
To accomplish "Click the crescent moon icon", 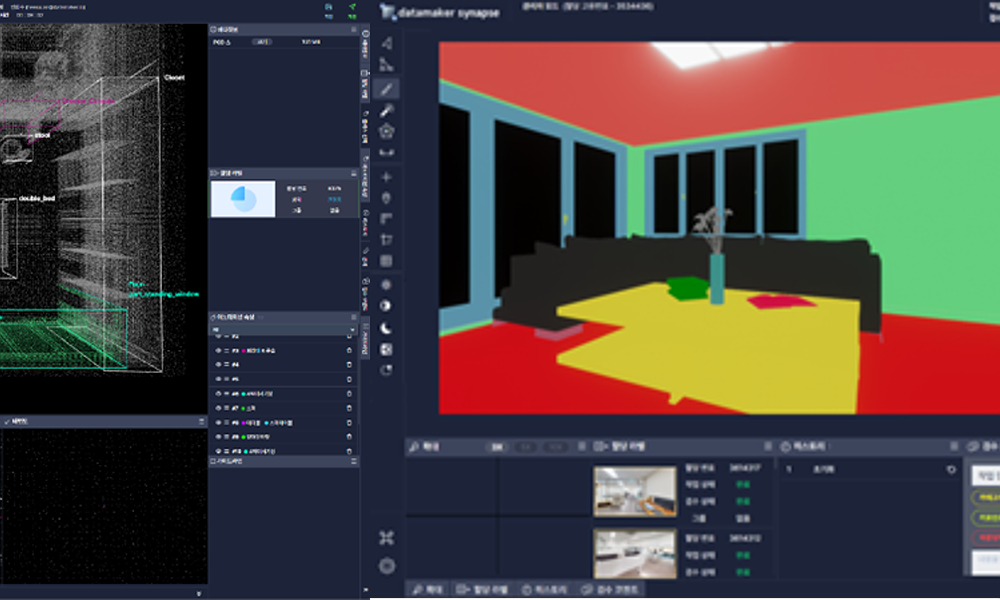I will pyautogui.click(x=386, y=328).
